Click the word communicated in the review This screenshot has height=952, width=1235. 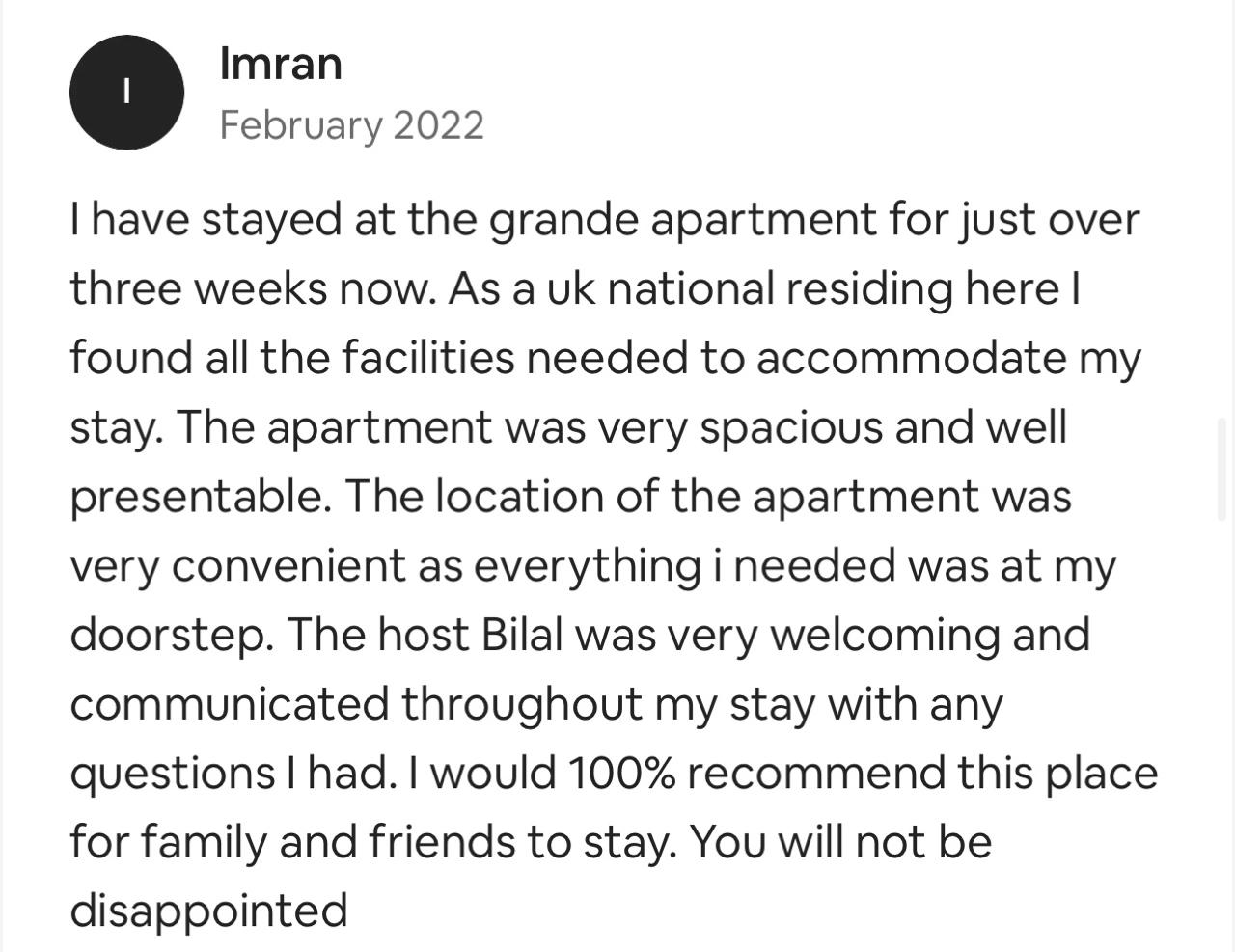click(x=230, y=704)
